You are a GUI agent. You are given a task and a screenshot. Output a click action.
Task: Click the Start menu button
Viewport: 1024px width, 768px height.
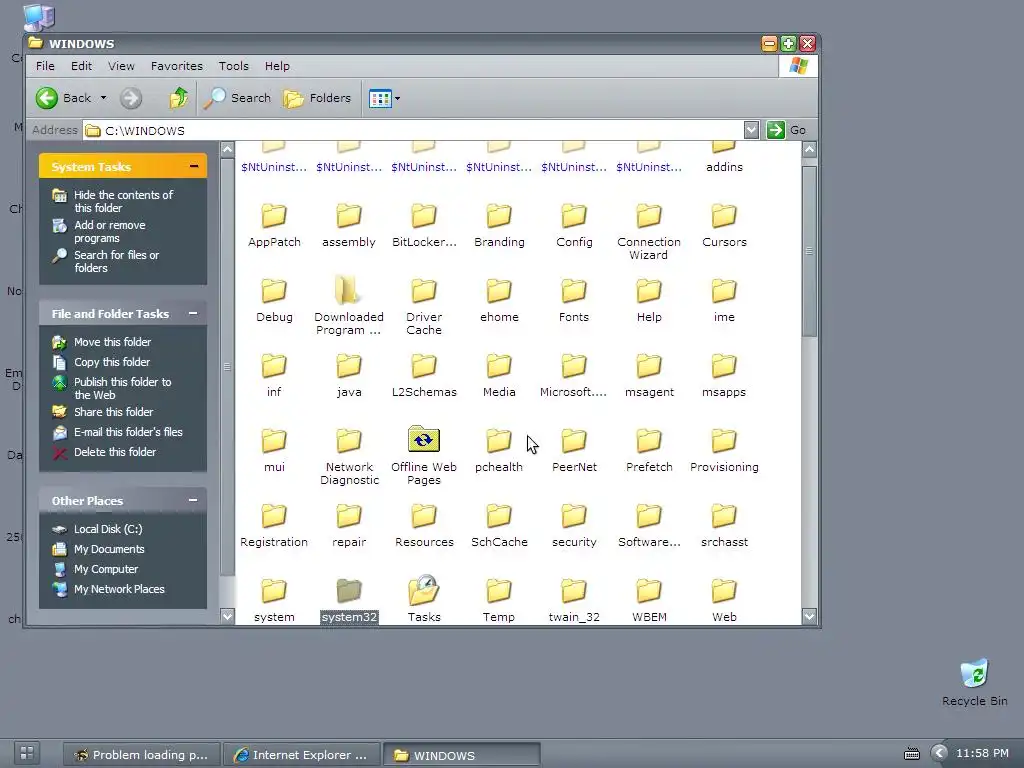point(27,753)
